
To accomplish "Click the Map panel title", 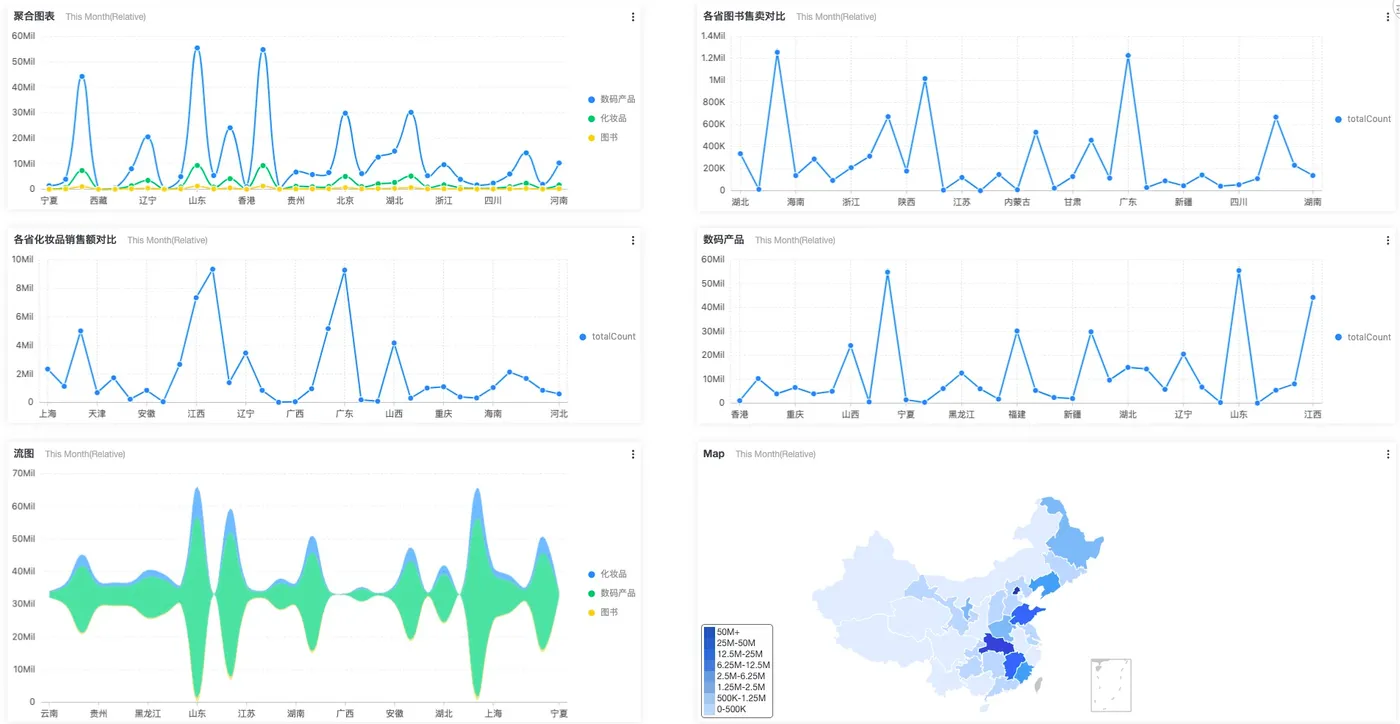I will tap(714, 454).
